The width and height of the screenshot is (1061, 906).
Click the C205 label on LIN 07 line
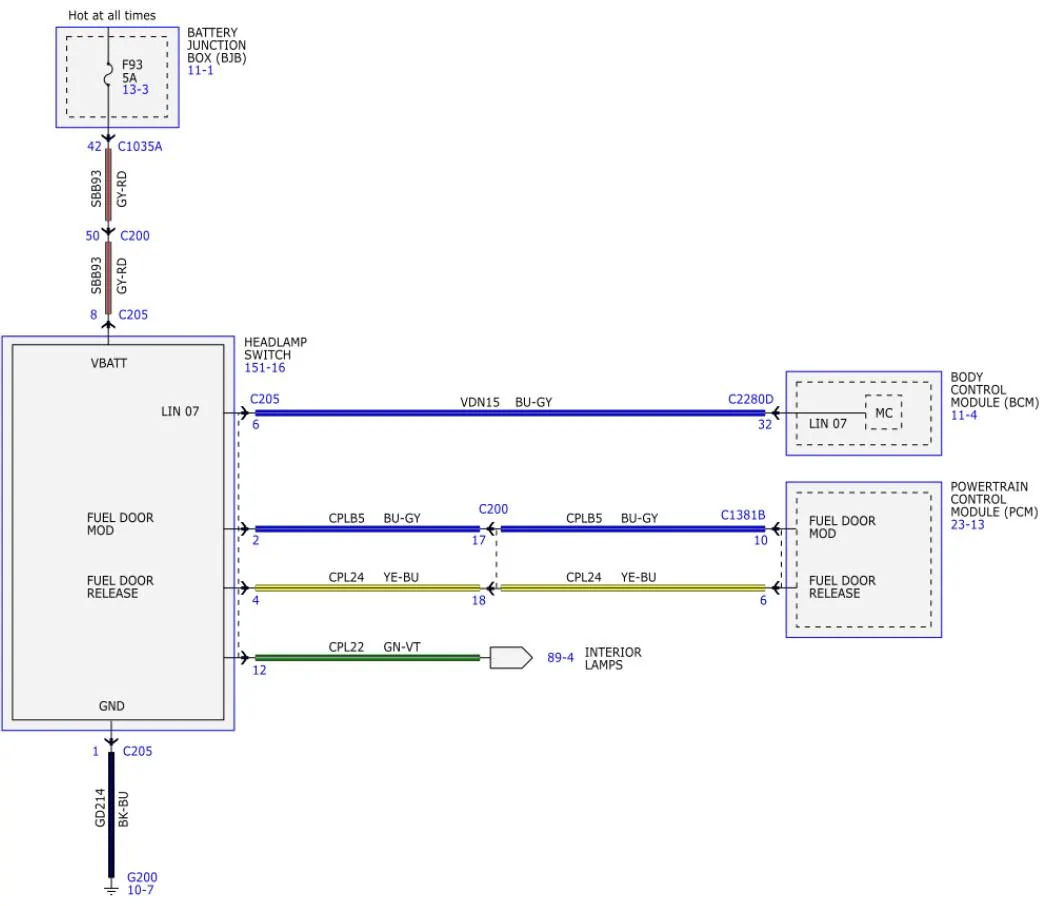265,399
